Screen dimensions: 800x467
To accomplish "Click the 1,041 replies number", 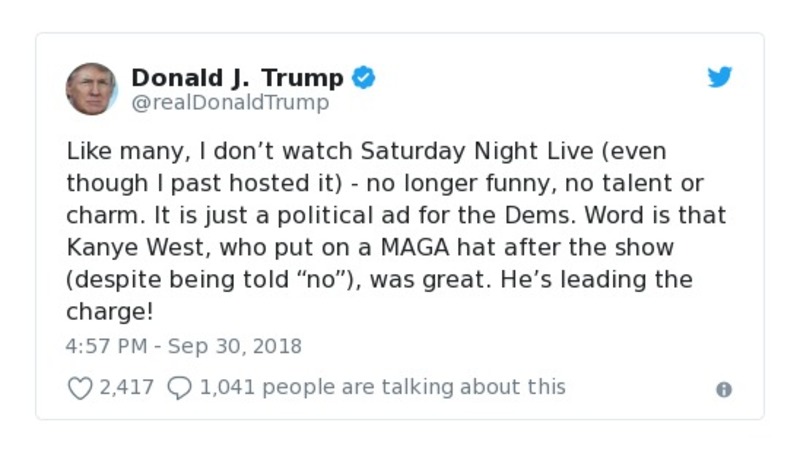I will pyautogui.click(x=227, y=387).
